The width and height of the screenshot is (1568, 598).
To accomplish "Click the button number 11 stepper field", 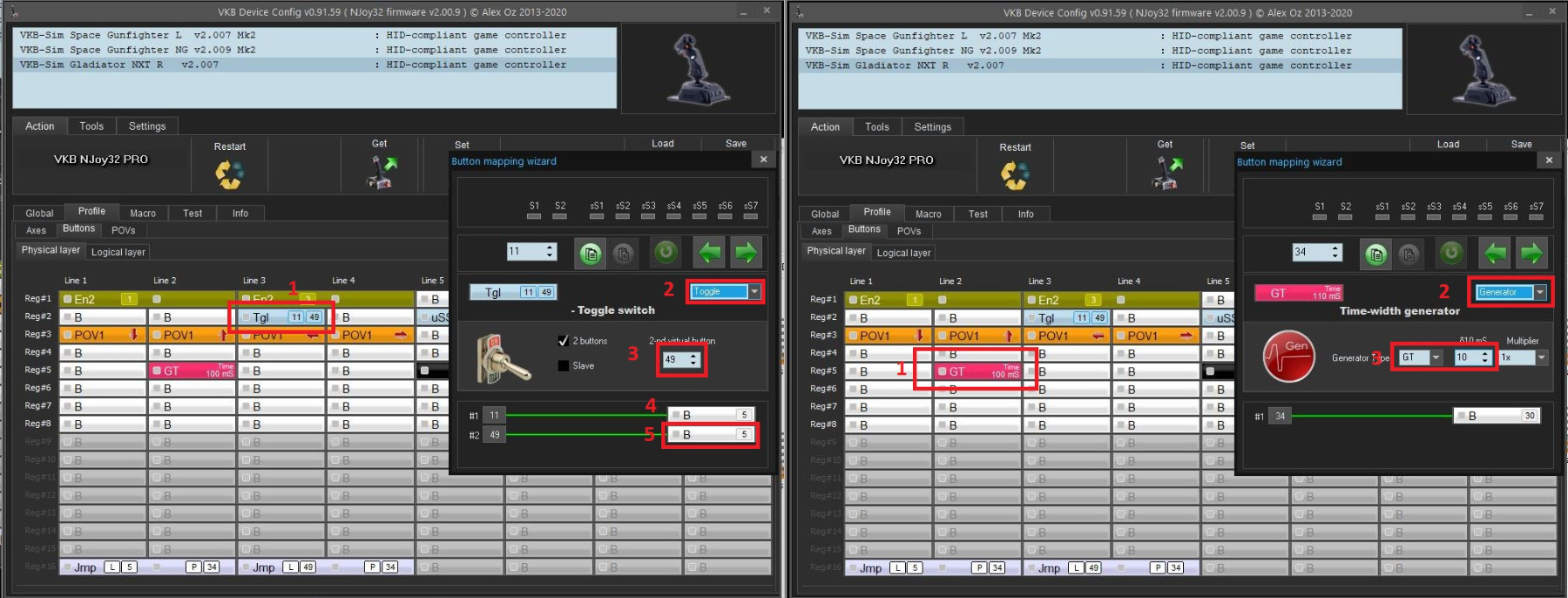I will coord(531,252).
